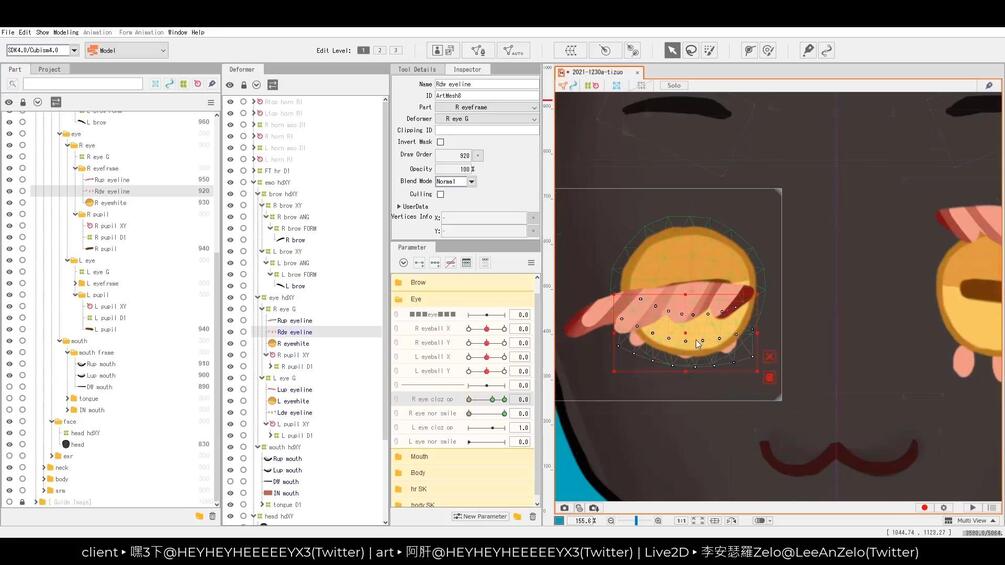
Task: Click the trash icon at Part panel bottom
Action: 213,516
